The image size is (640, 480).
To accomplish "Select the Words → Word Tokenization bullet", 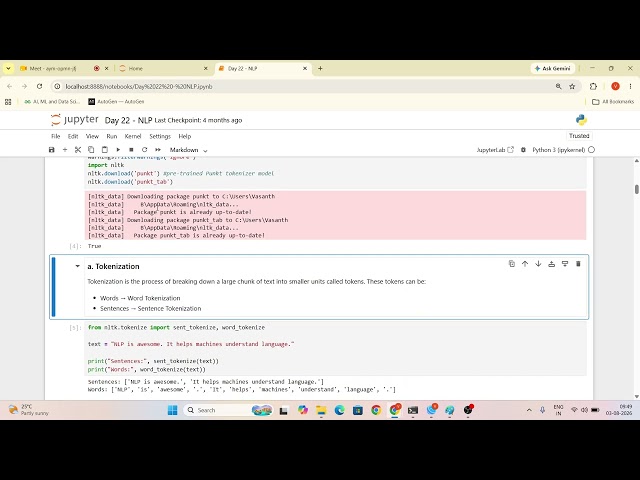I will [140, 298].
